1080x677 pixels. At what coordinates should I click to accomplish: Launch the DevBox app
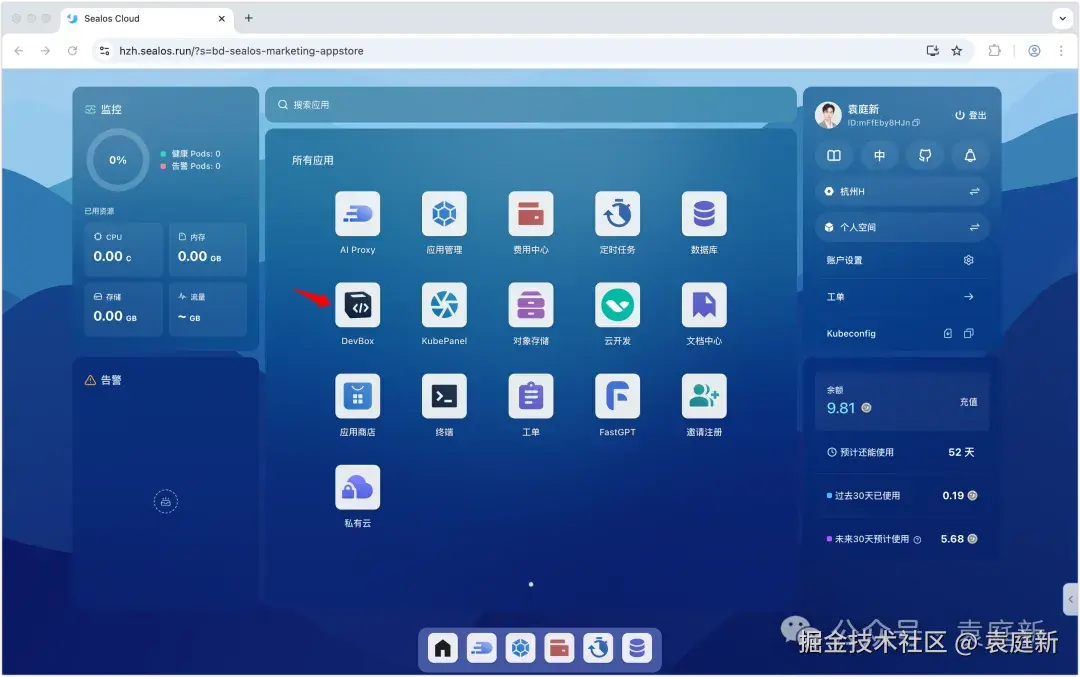pos(357,305)
